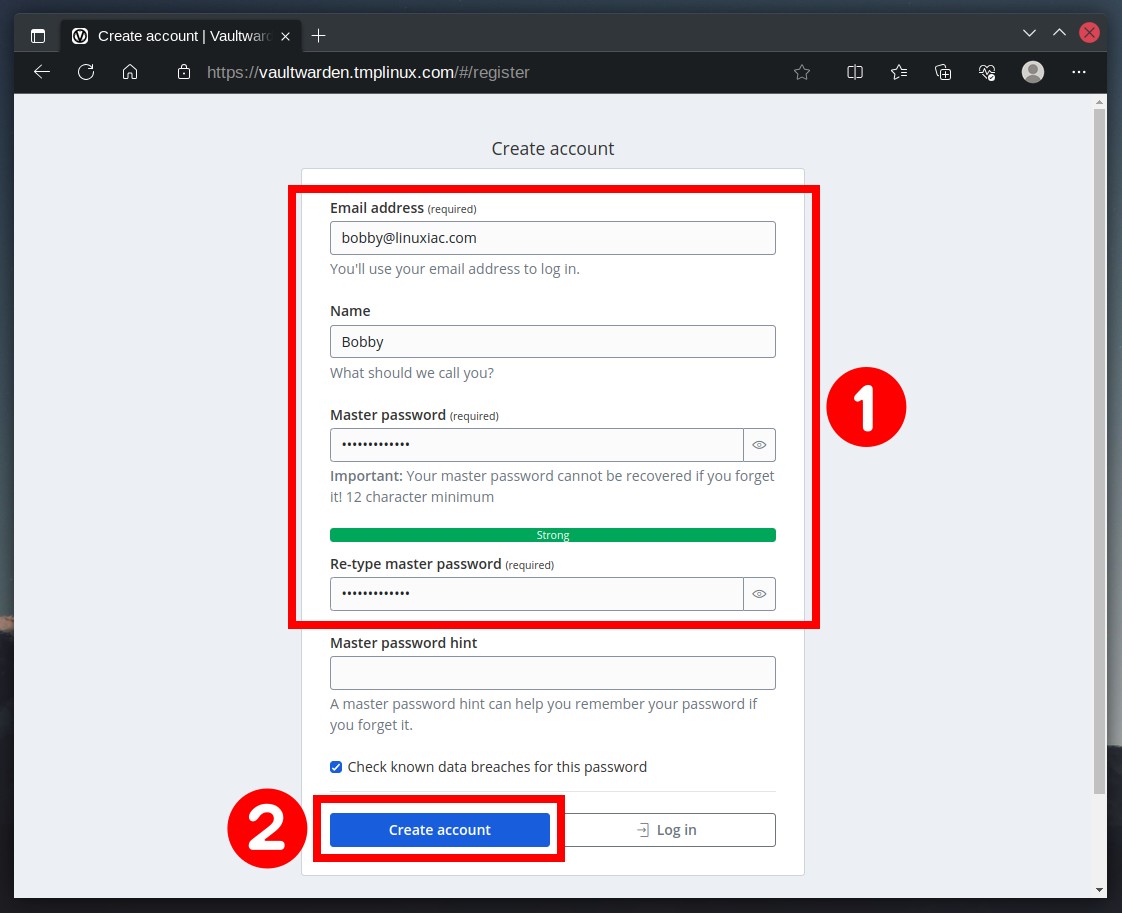Switch to Create account | Vaultwarden tab

tap(182, 36)
